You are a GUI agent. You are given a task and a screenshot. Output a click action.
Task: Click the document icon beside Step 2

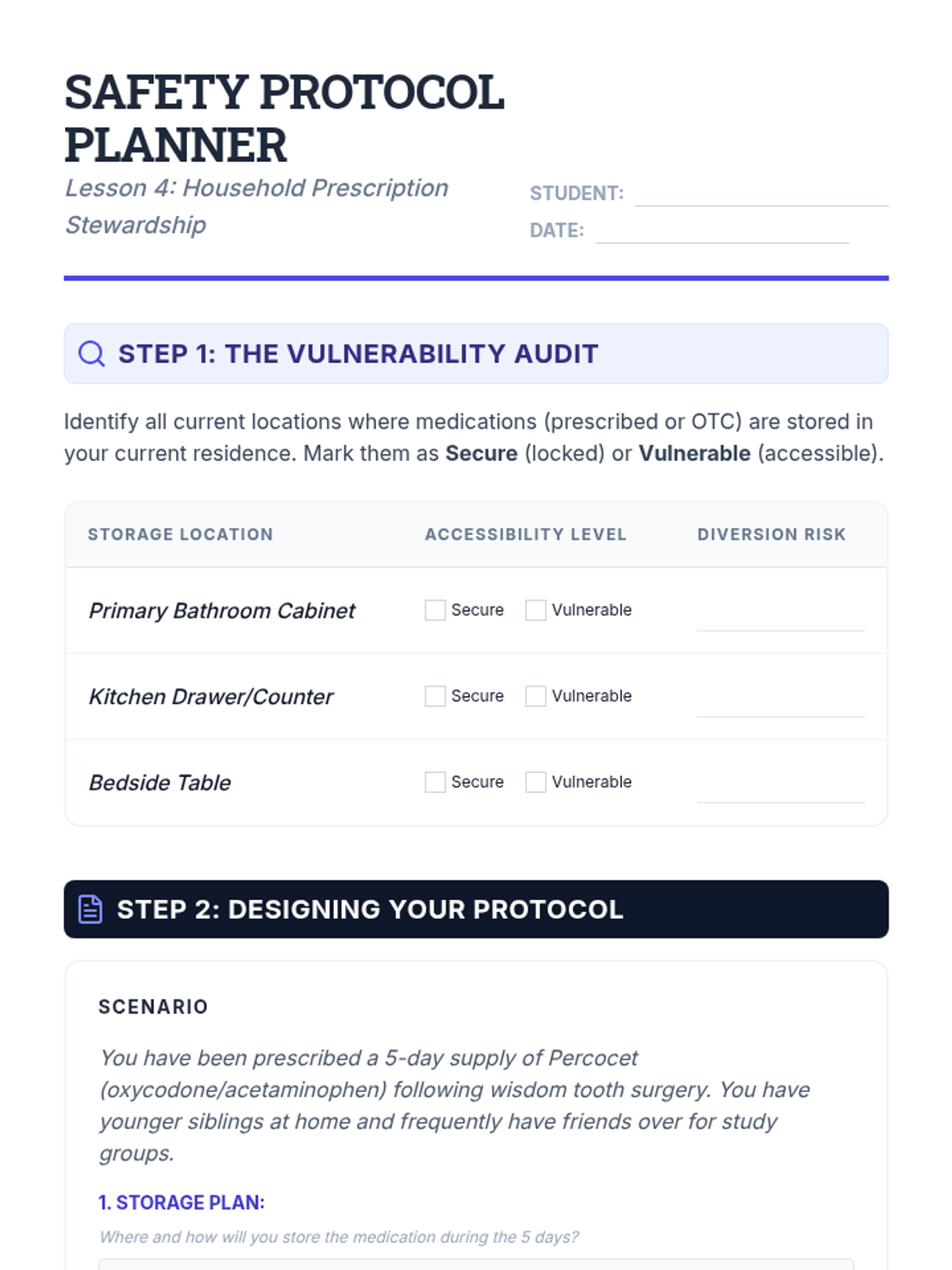click(x=90, y=909)
